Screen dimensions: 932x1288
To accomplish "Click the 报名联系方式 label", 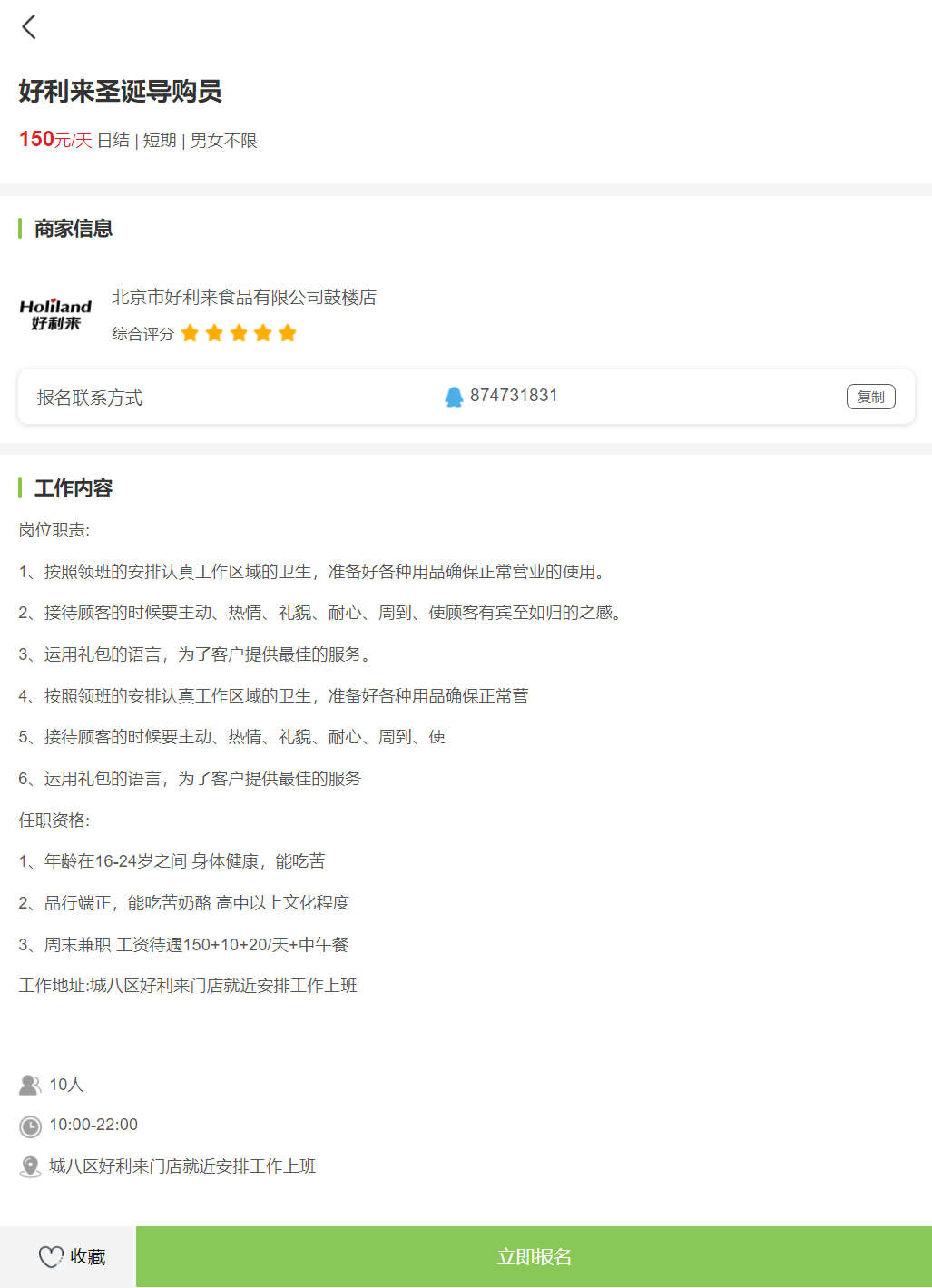I will [90, 398].
